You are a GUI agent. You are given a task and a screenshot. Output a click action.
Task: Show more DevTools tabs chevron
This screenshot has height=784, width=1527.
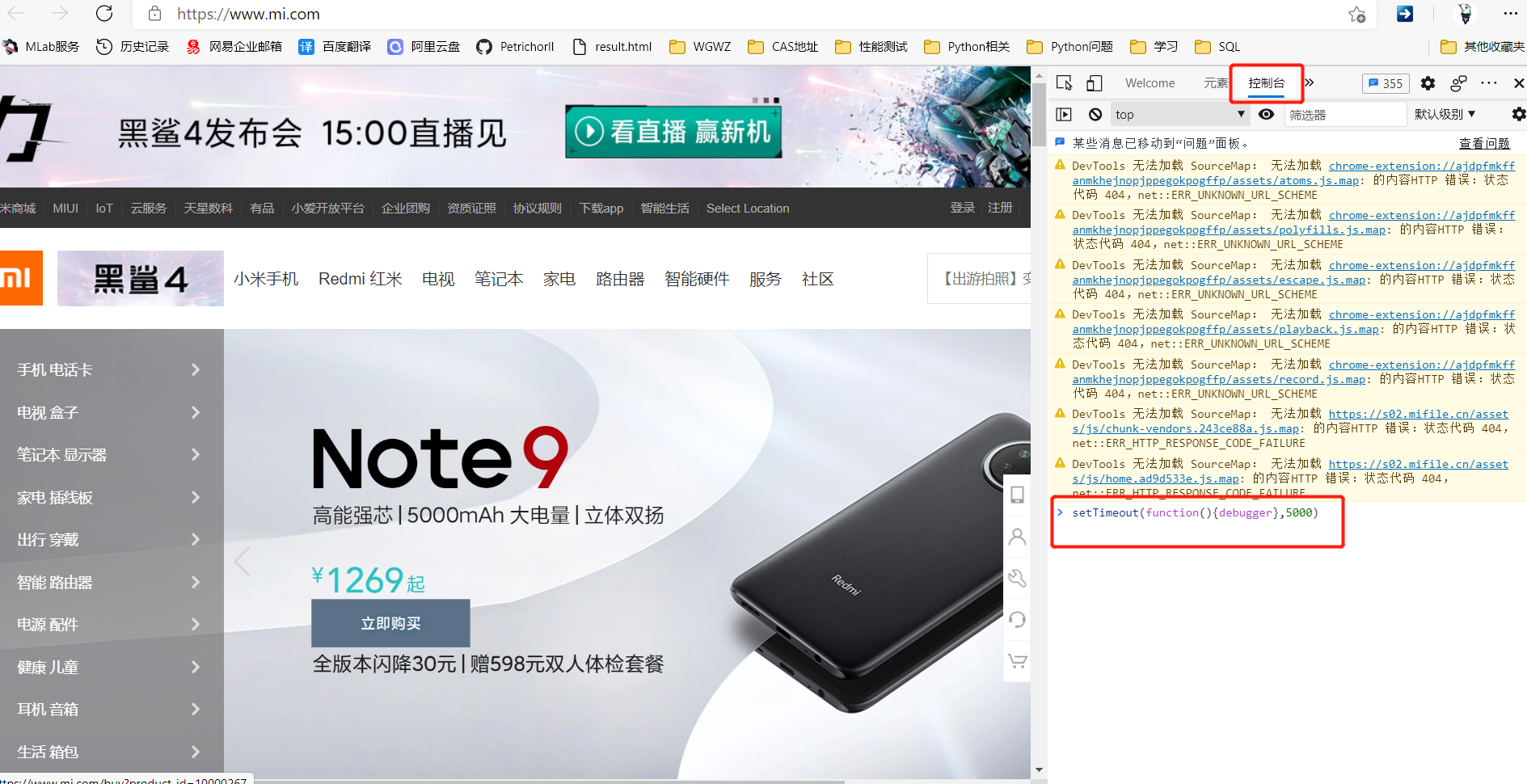(1310, 82)
